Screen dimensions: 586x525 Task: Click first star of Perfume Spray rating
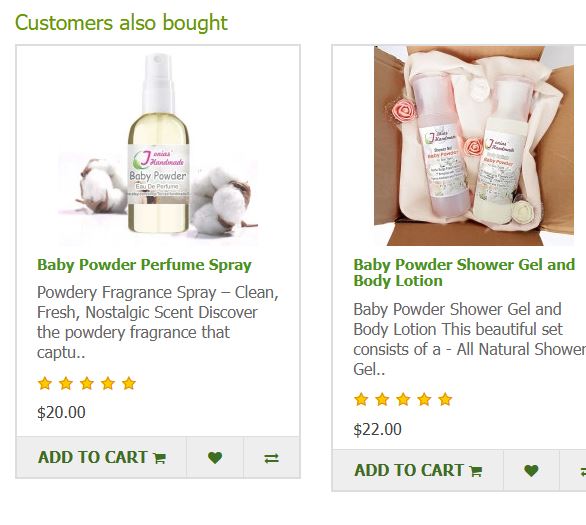coord(45,383)
